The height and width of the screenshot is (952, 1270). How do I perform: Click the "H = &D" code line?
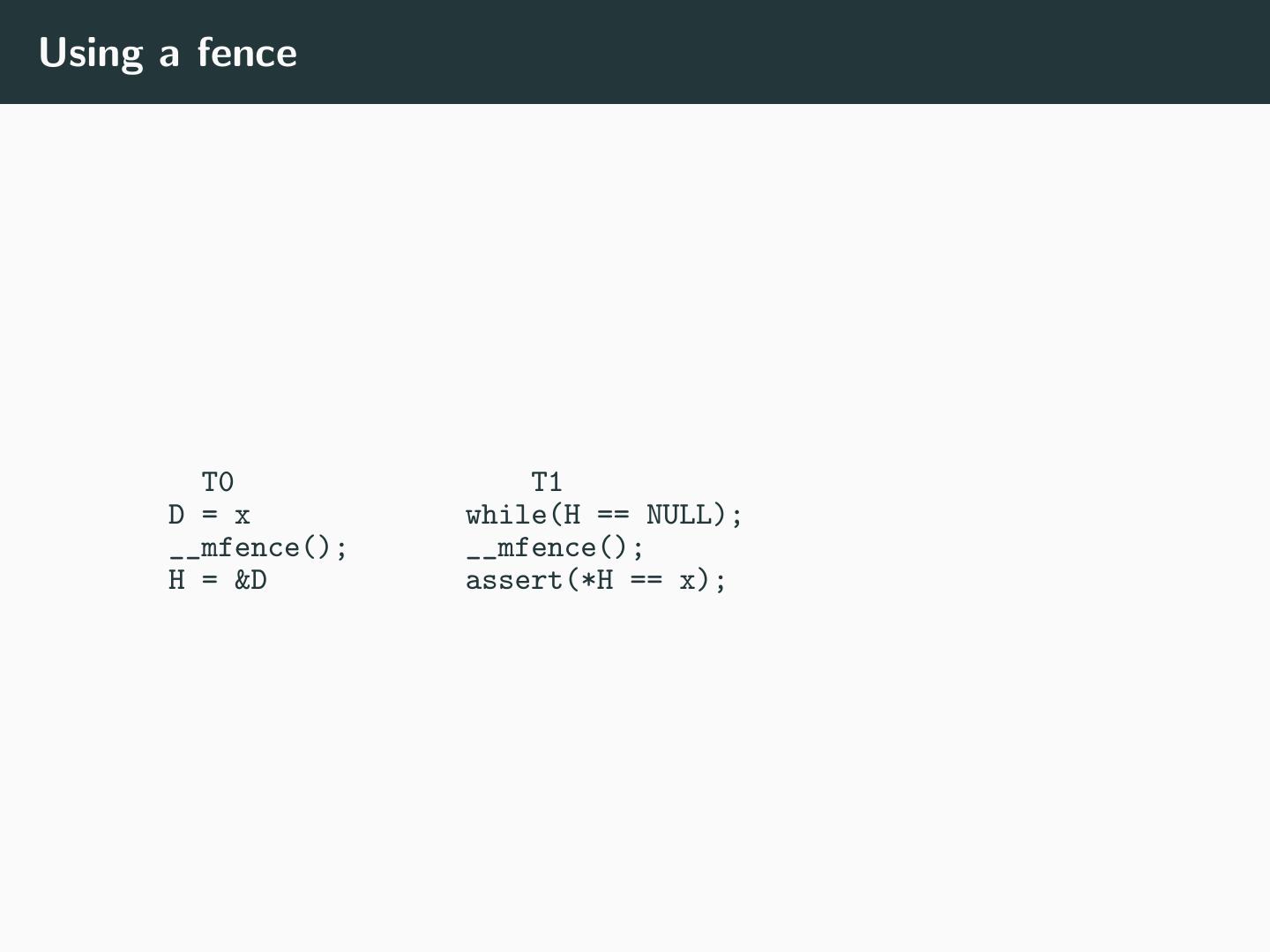pyautogui.click(x=218, y=581)
